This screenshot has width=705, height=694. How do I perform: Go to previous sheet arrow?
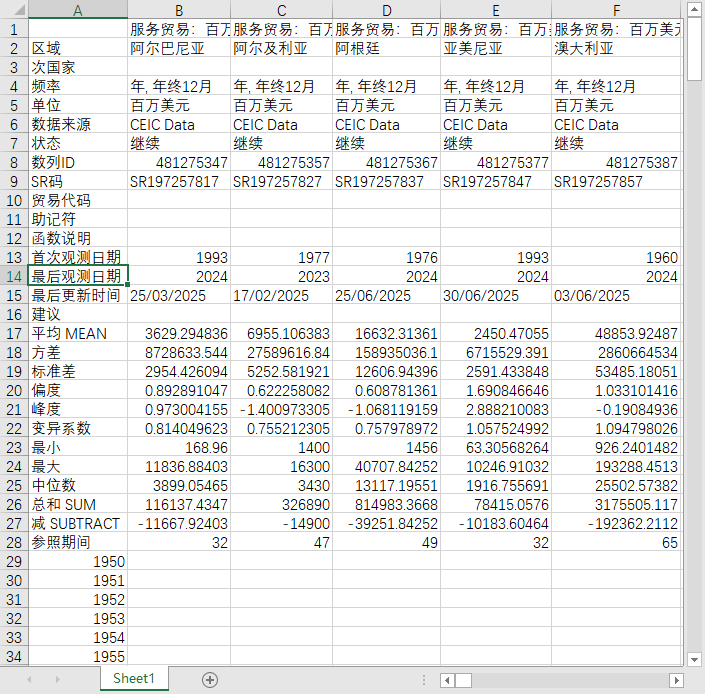29,680
